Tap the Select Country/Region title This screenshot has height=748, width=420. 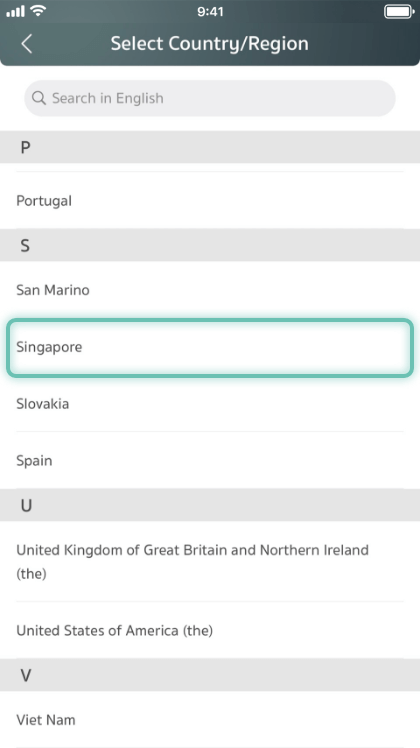click(x=210, y=44)
